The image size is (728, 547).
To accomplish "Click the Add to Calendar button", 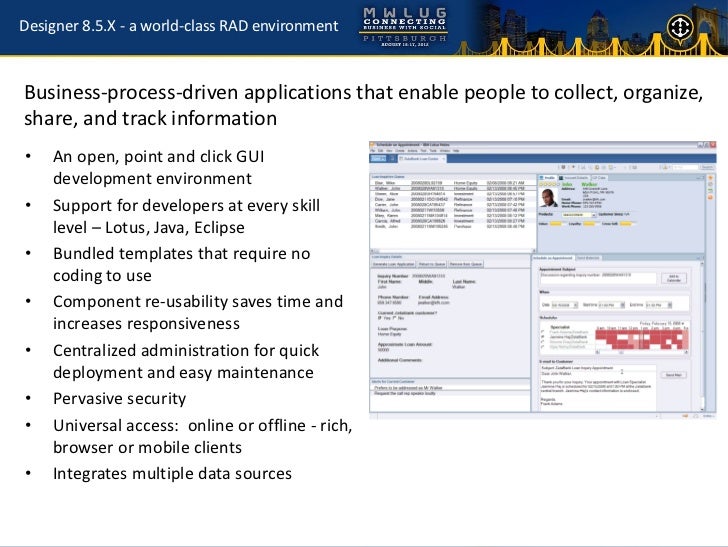I will tap(674, 278).
